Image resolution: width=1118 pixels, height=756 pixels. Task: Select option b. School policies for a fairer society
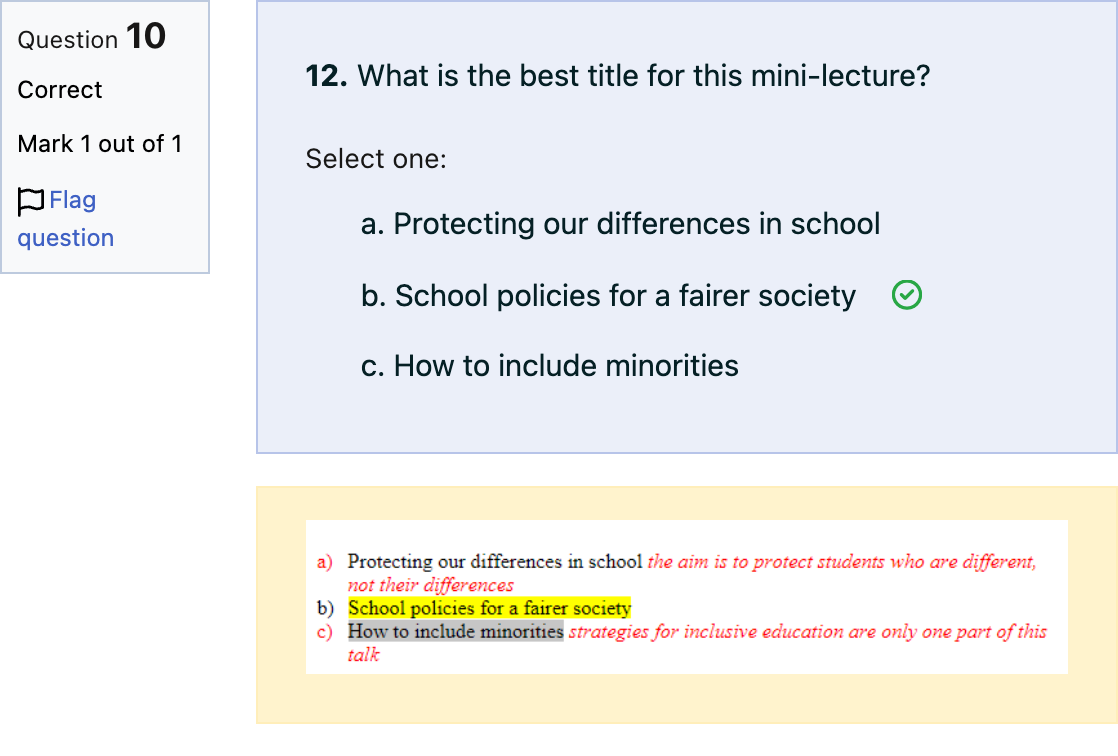pyautogui.click(x=608, y=295)
